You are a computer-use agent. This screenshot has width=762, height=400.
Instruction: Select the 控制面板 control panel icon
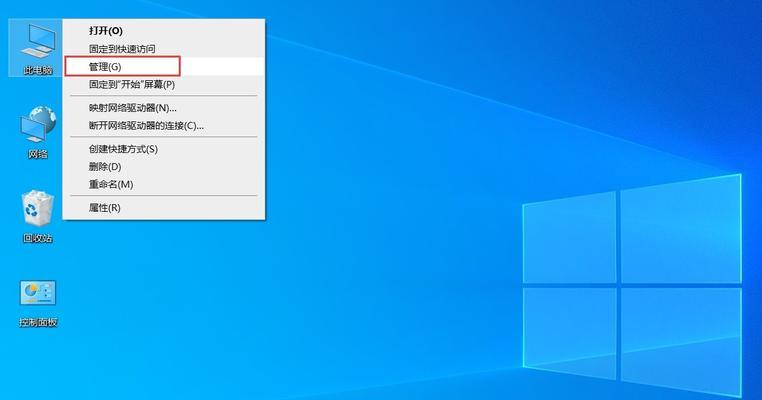pyautogui.click(x=38, y=302)
